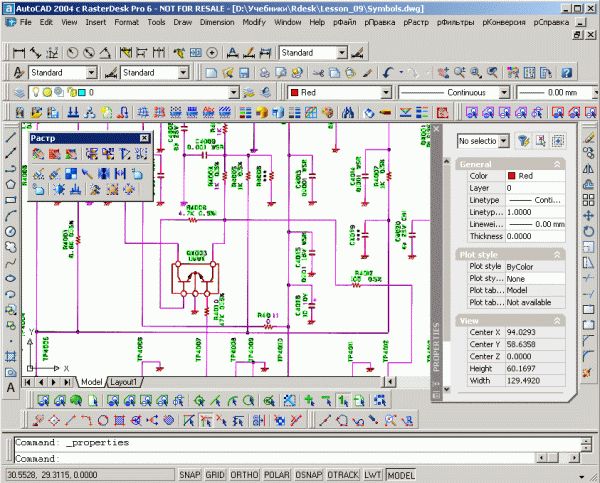The width and height of the screenshot is (600, 483).
Task: Click the Quick Select funnel icon
Action: pyautogui.click(x=523, y=141)
